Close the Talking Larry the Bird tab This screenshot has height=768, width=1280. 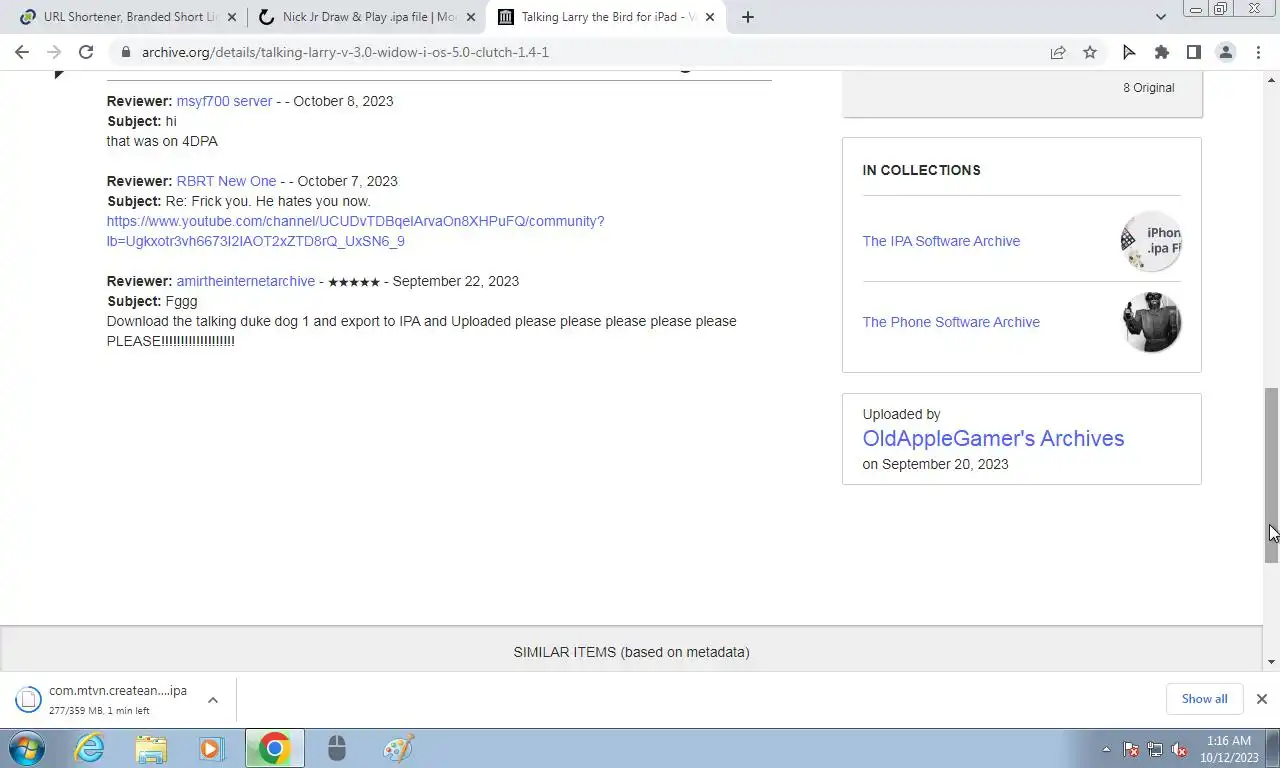pos(710,17)
